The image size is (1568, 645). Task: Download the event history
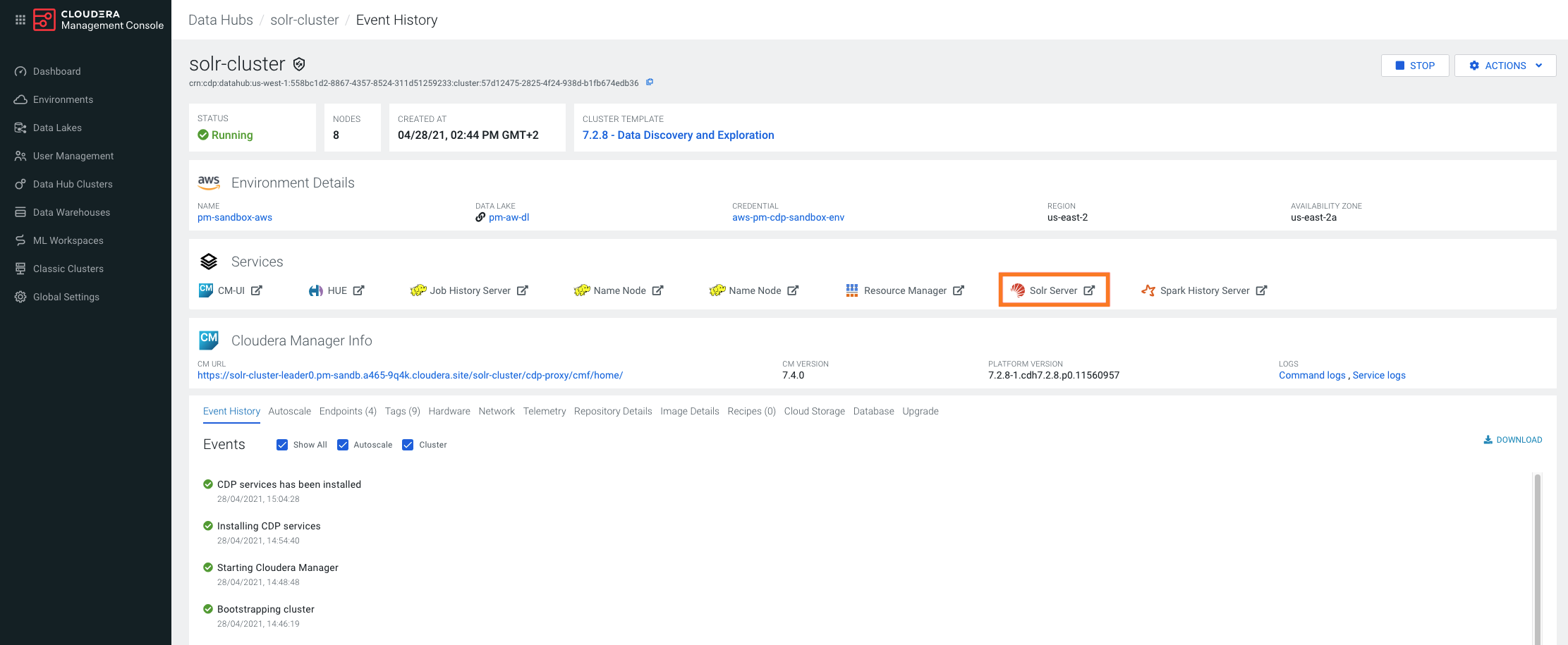[x=1513, y=440]
